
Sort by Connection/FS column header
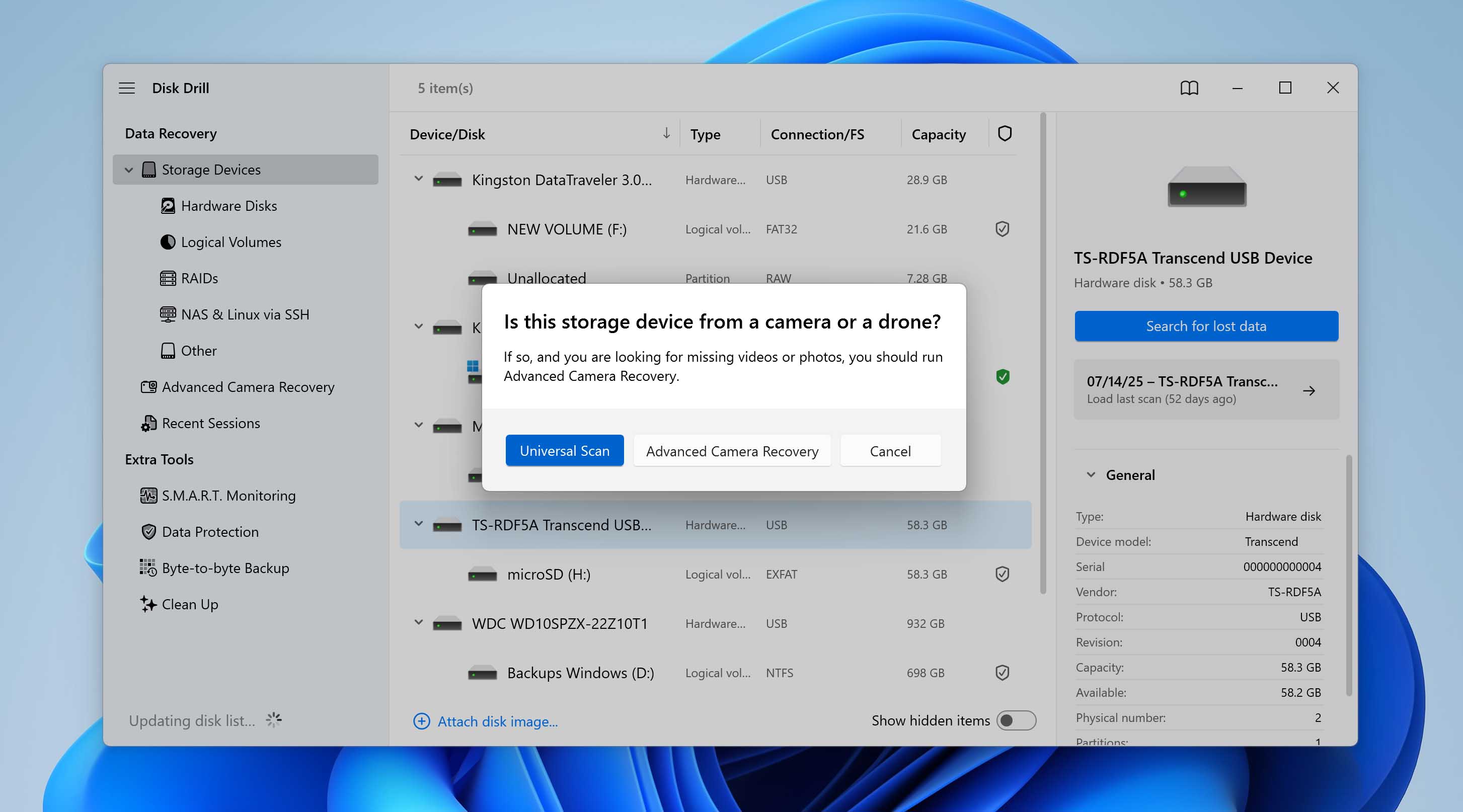(x=817, y=134)
